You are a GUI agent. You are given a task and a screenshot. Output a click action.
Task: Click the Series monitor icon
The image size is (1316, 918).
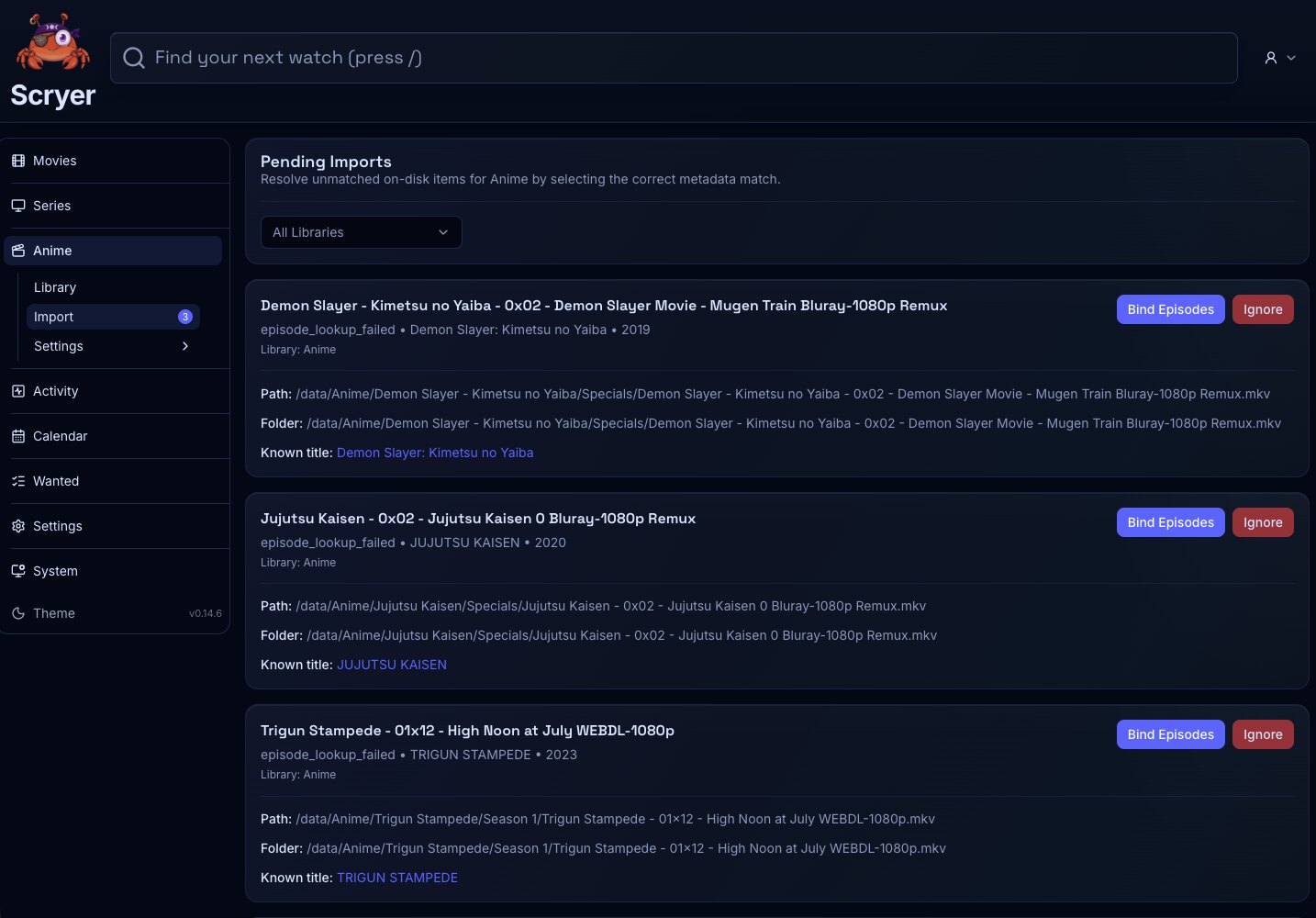pos(18,206)
